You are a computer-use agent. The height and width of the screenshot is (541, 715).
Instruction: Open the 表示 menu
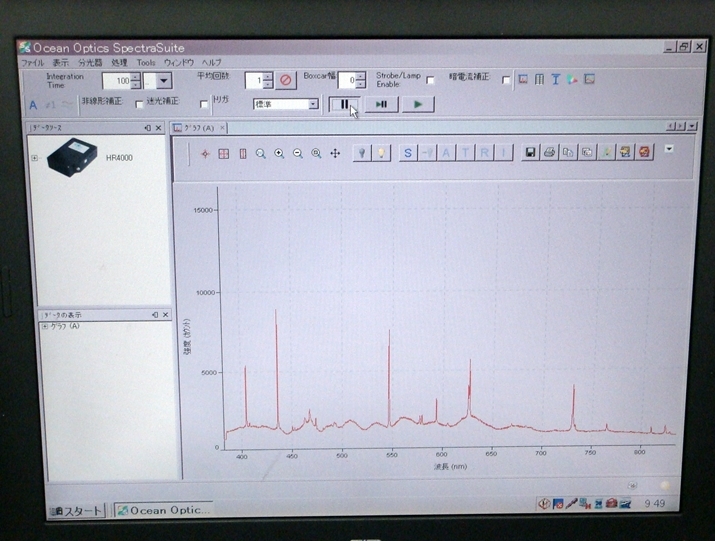coord(61,62)
